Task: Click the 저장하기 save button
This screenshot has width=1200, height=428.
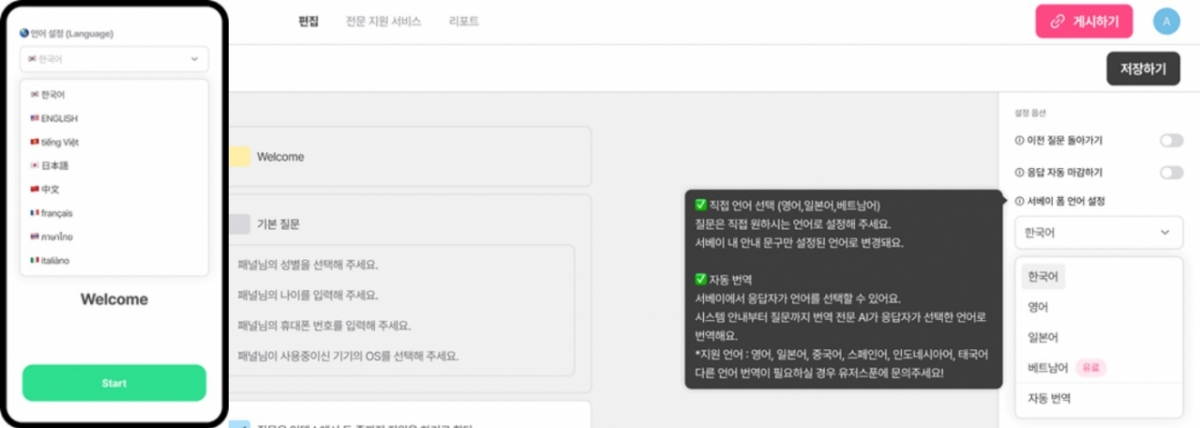Action: (1143, 68)
